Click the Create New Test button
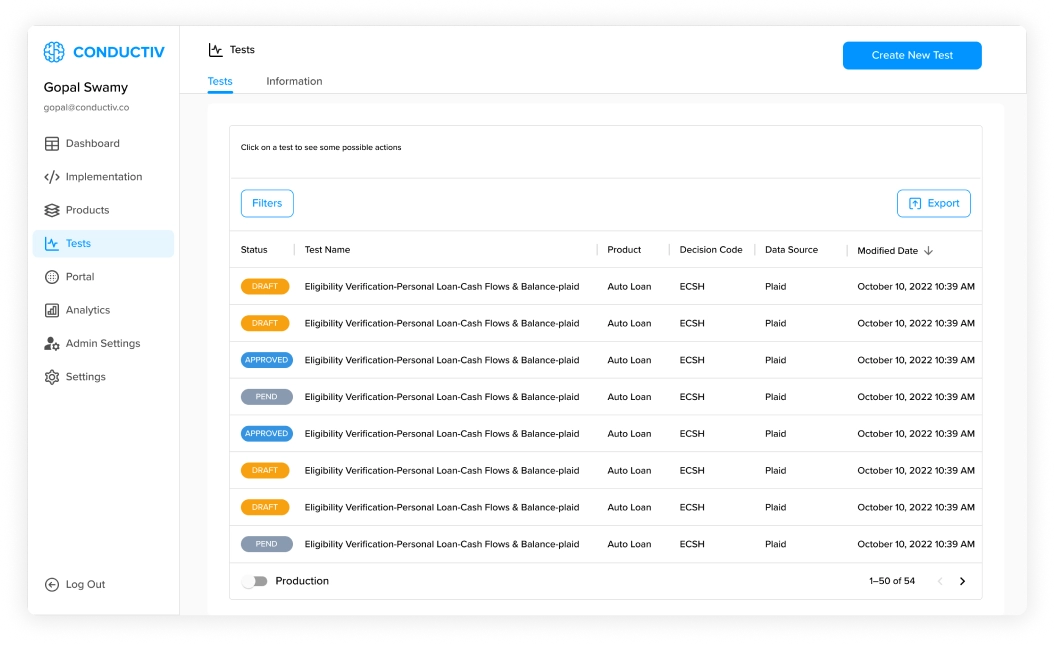The image size is (1054, 645). click(911, 55)
